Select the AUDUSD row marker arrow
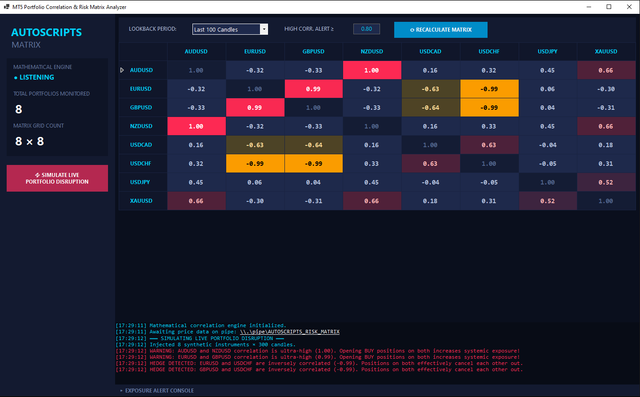Image resolution: width=640 pixels, height=397 pixels. (122, 70)
